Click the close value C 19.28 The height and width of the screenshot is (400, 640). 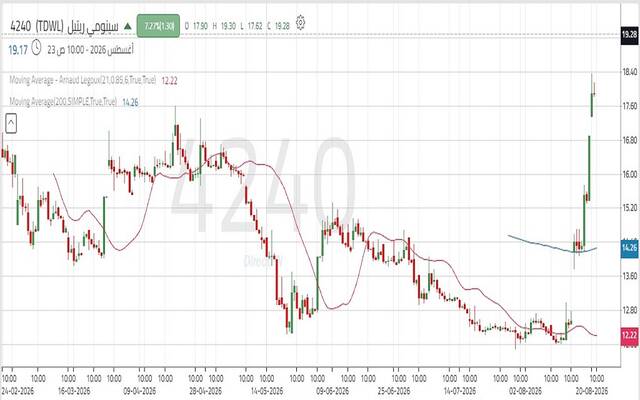coord(278,26)
